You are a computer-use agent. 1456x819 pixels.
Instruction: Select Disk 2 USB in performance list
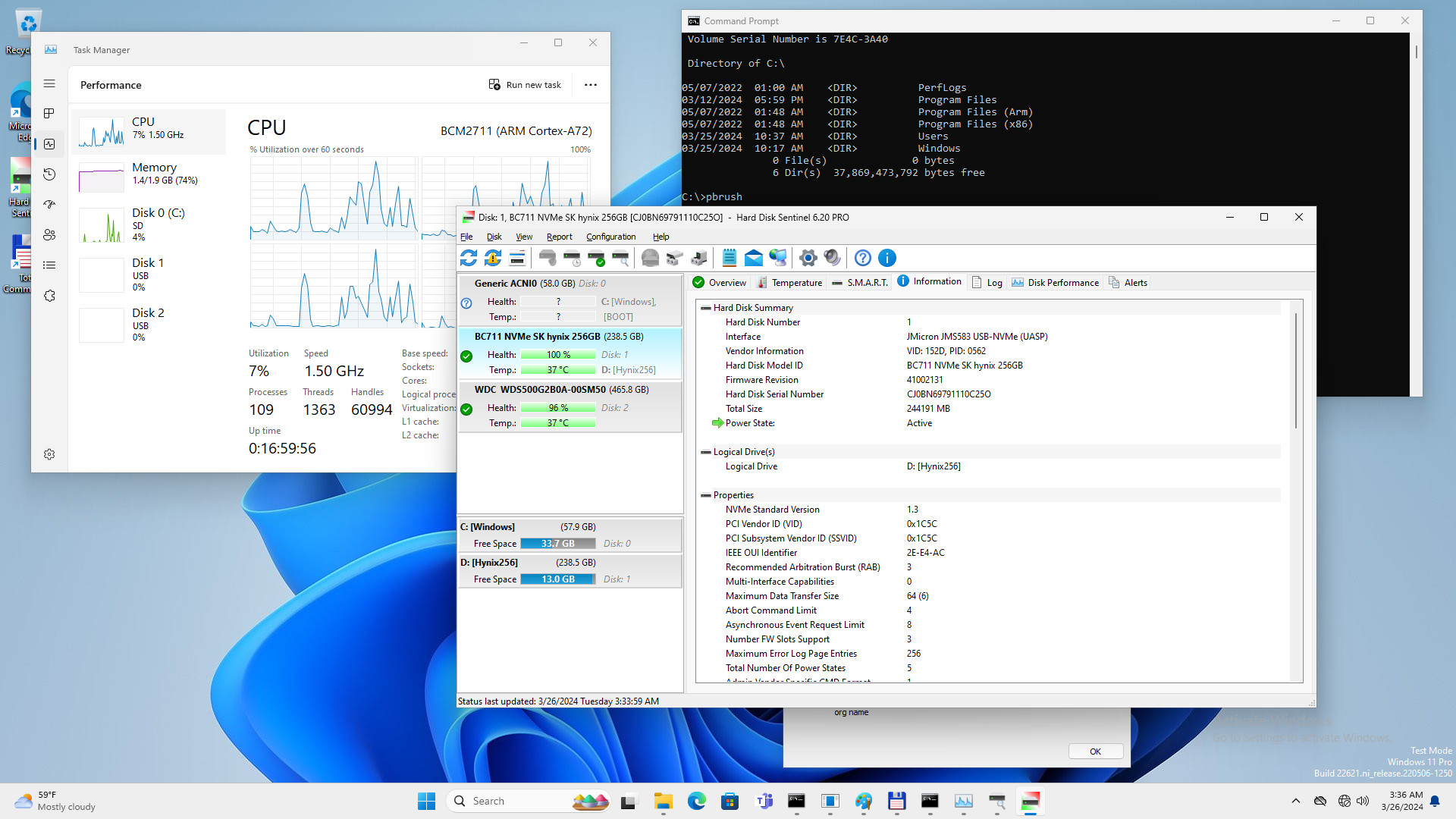click(149, 325)
